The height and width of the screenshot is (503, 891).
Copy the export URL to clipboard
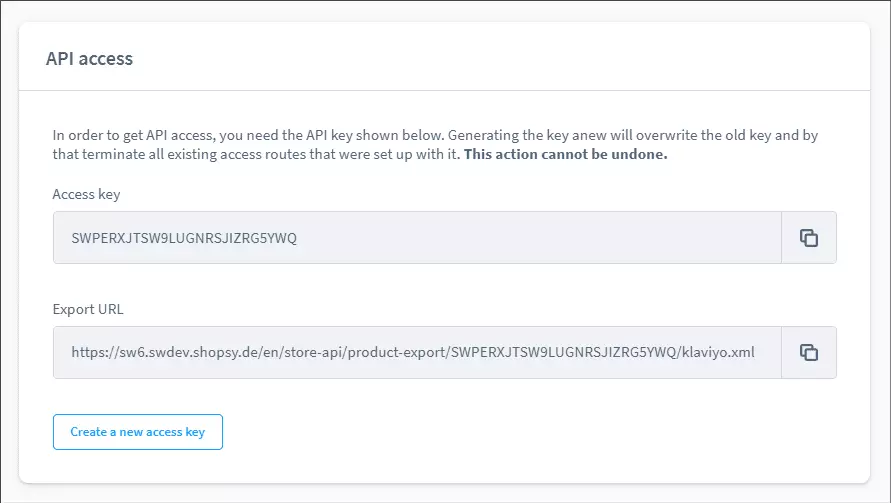(808, 352)
